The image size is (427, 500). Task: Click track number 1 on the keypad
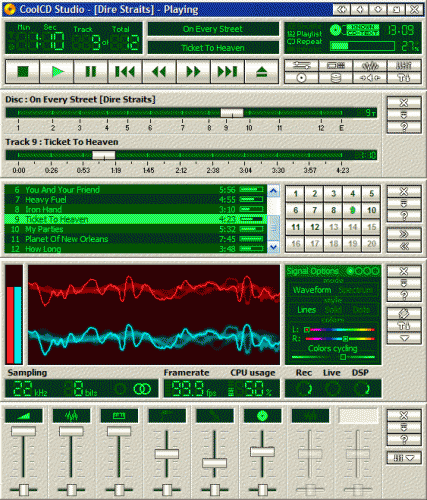tap(295, 194)
